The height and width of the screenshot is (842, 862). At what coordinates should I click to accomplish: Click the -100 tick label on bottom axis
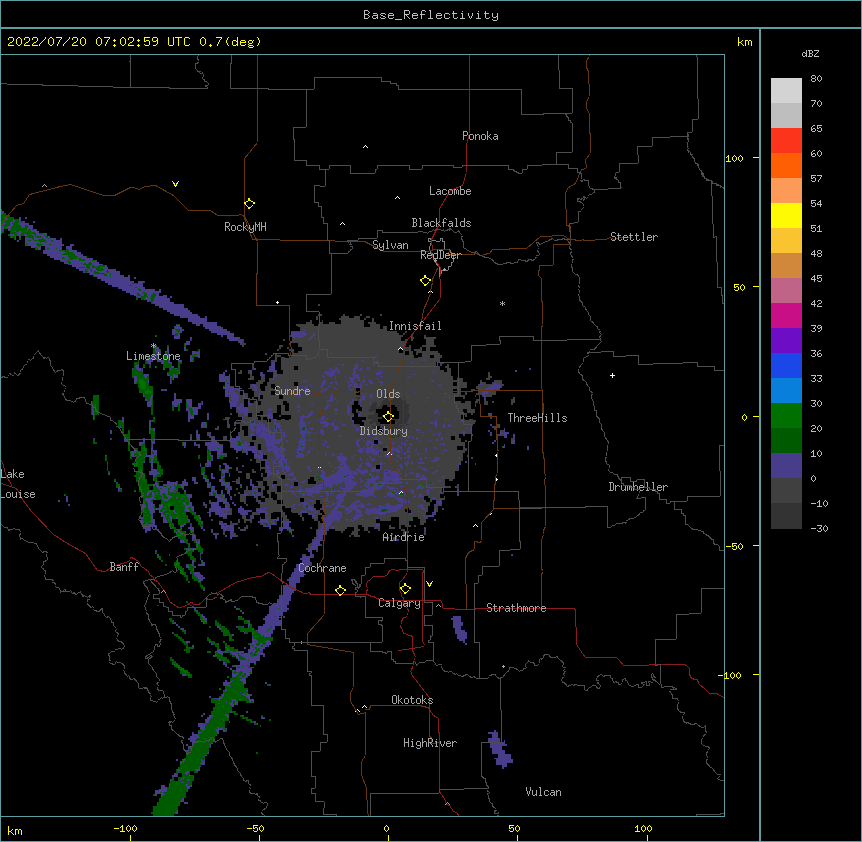pos(126,828)
